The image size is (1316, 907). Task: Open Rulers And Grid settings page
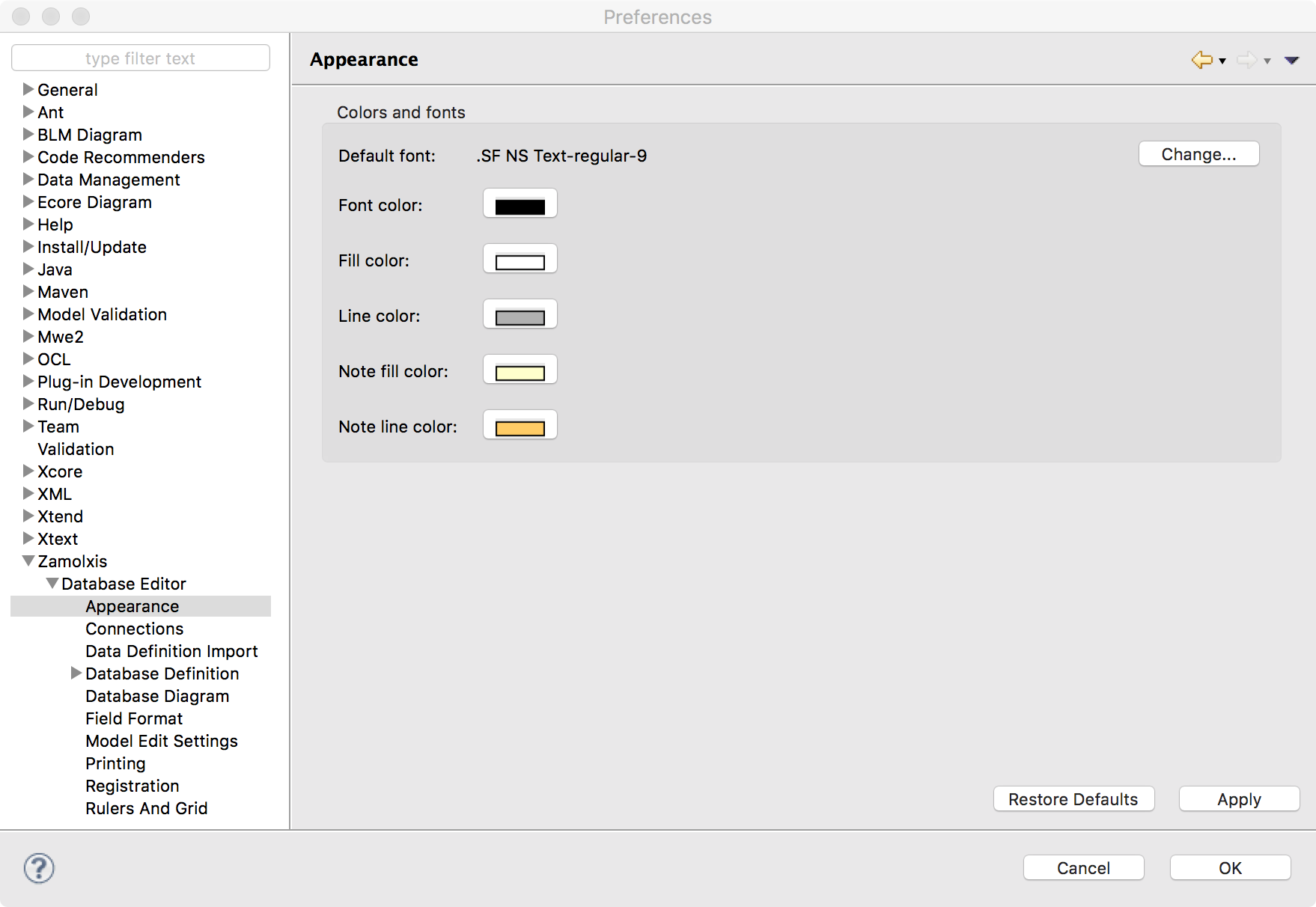[146, 808]
